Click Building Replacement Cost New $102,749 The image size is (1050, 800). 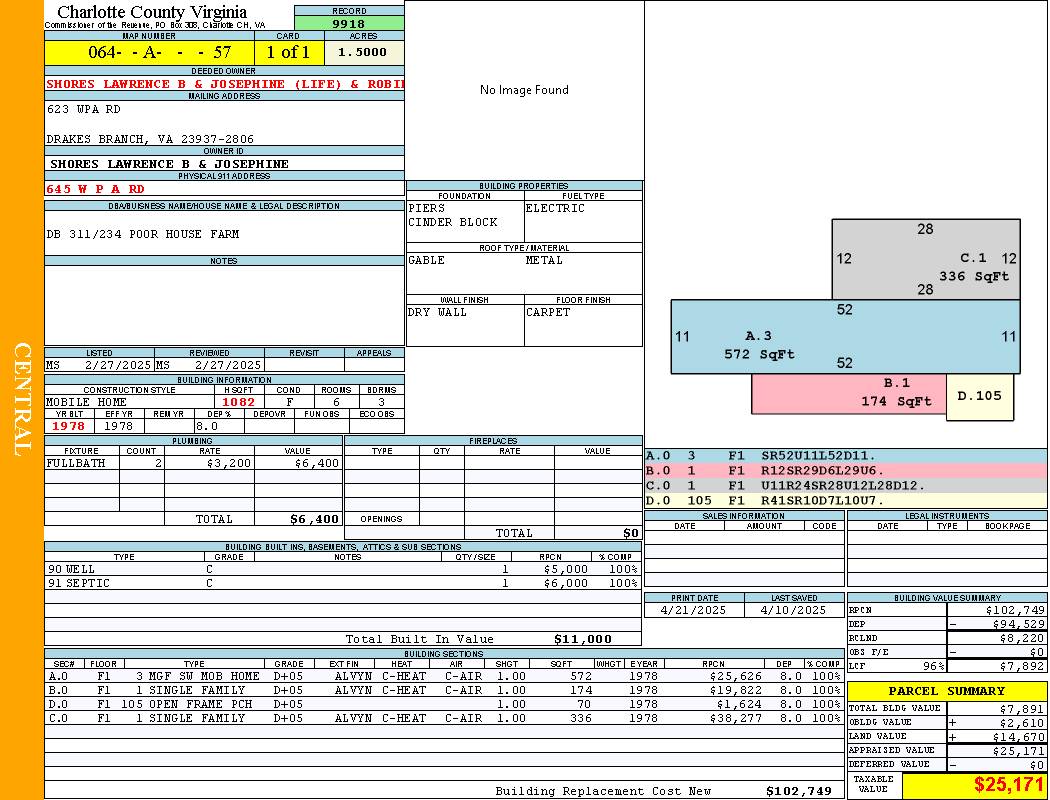pyautogui.click(x=799, y=791)
